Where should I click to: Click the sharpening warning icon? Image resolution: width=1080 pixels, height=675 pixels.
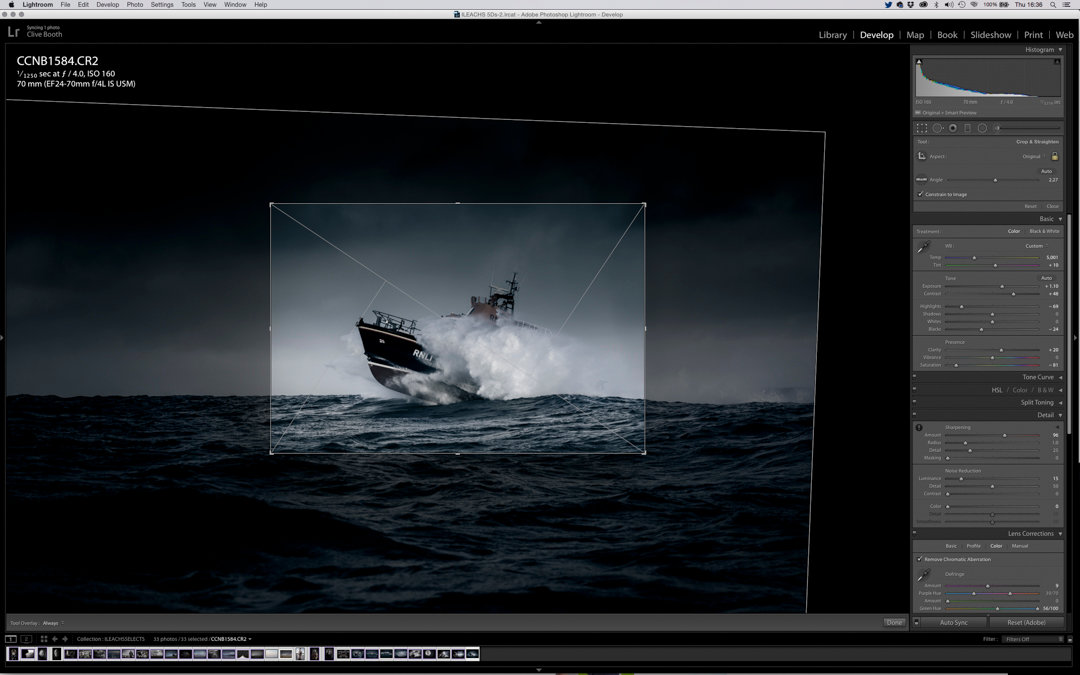[x=919, y=428]
